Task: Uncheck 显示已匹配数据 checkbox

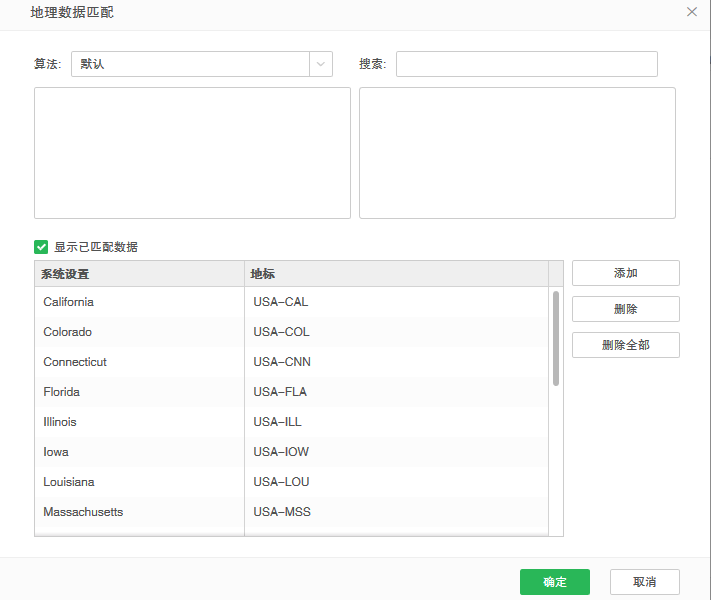Action: [x=41, y=246]
